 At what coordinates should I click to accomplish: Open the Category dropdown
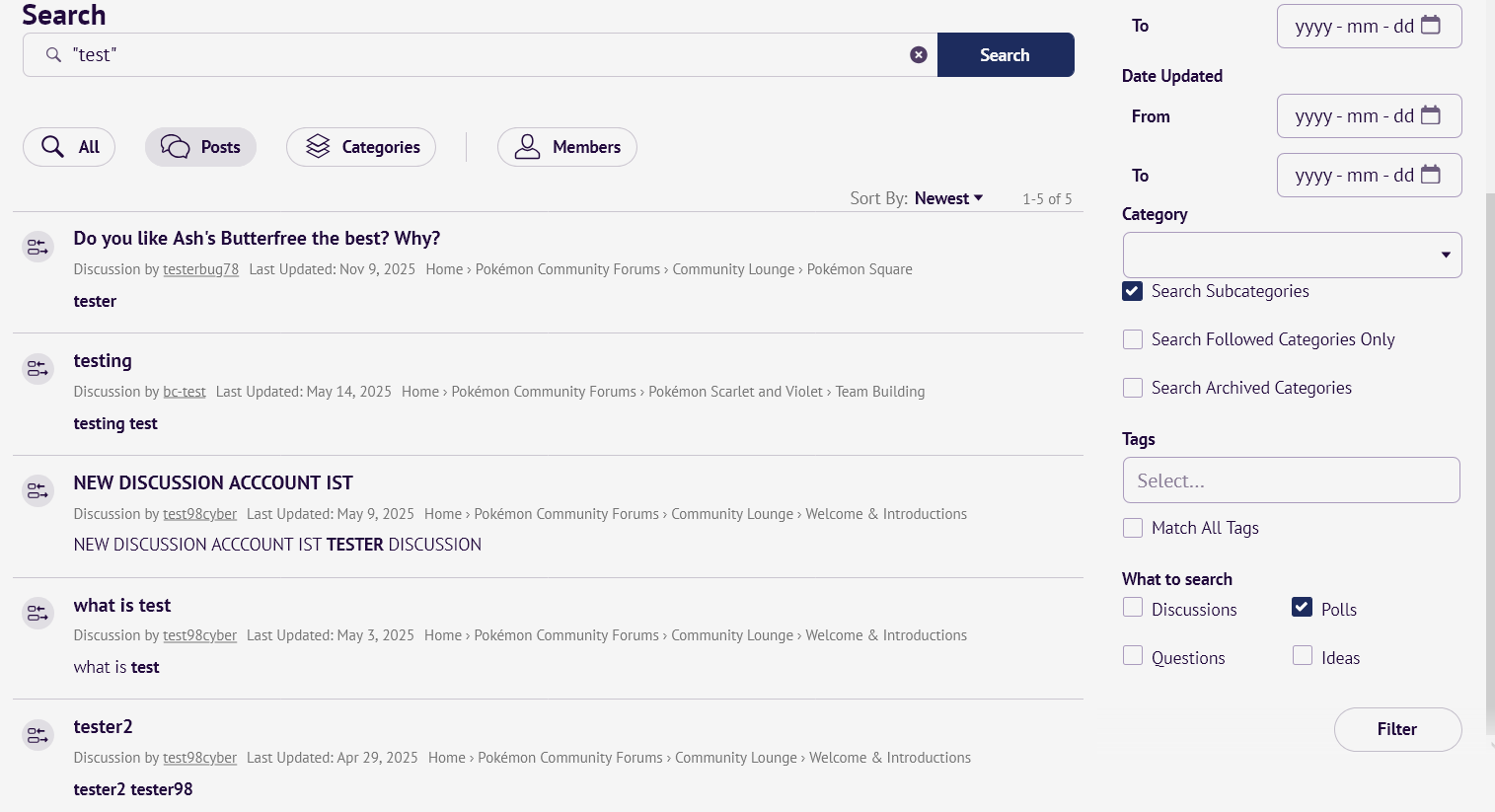click(1292, 256)
